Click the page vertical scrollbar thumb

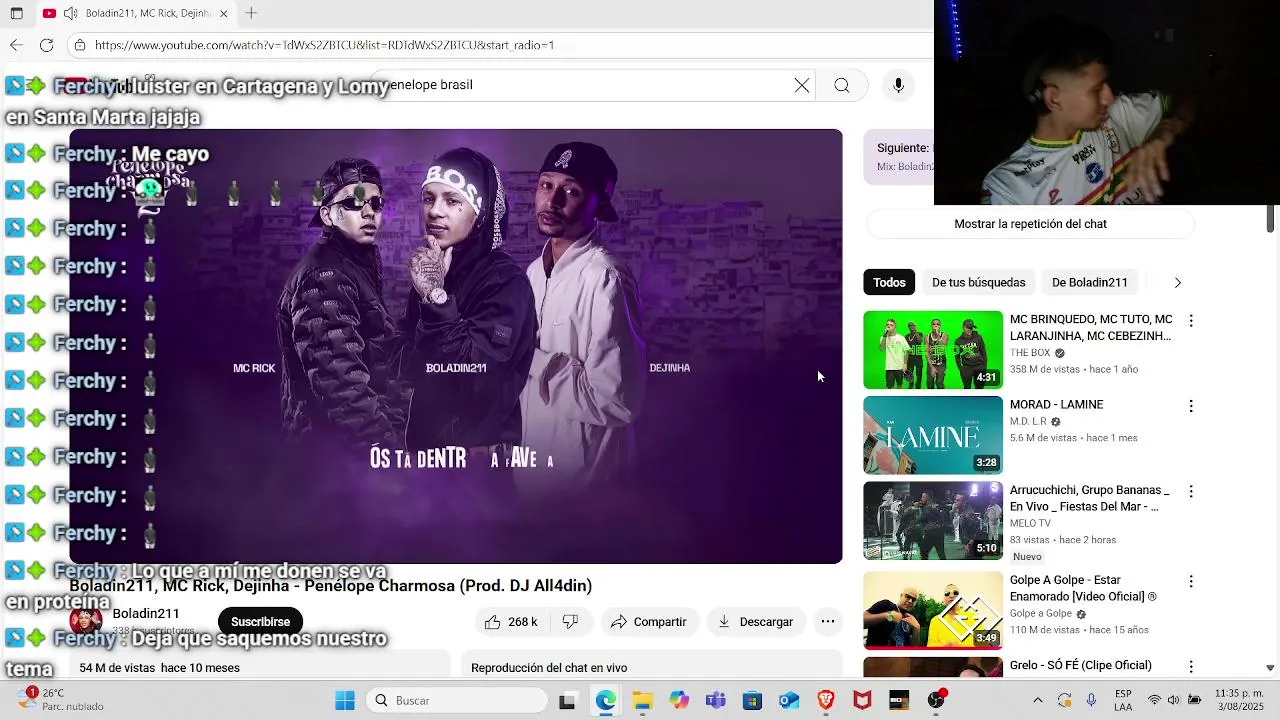[x=1270, y=217]
